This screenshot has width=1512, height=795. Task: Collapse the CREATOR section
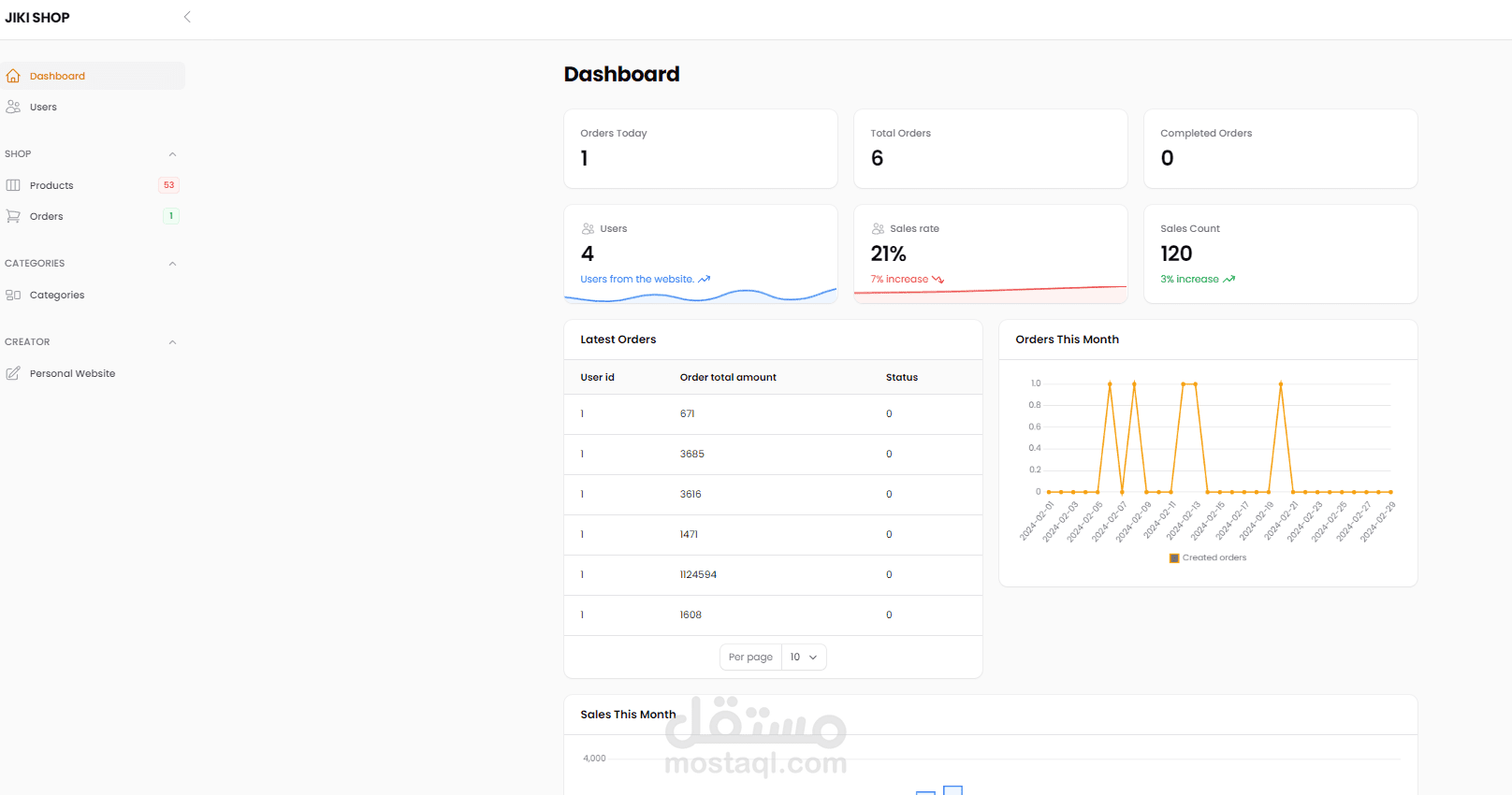tap(172, 342)
